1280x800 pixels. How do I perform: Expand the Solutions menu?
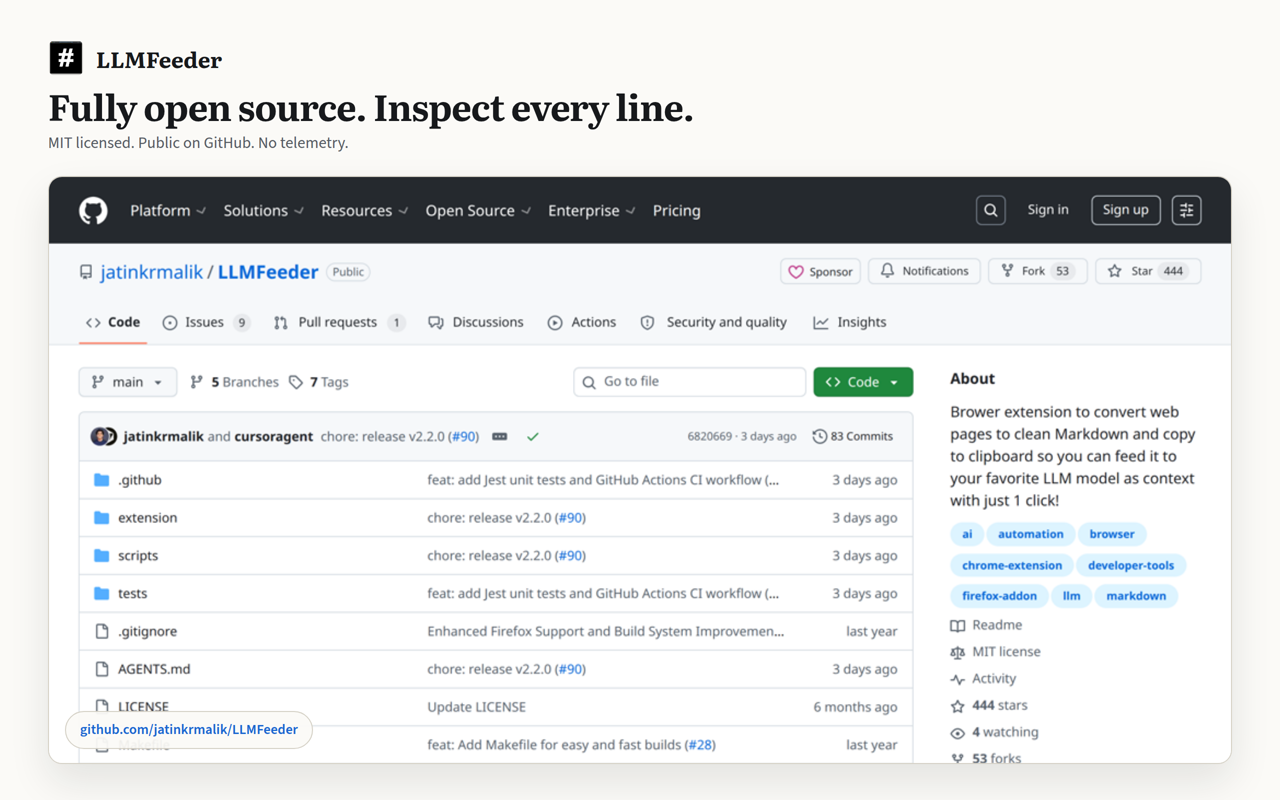click(264, 211)
